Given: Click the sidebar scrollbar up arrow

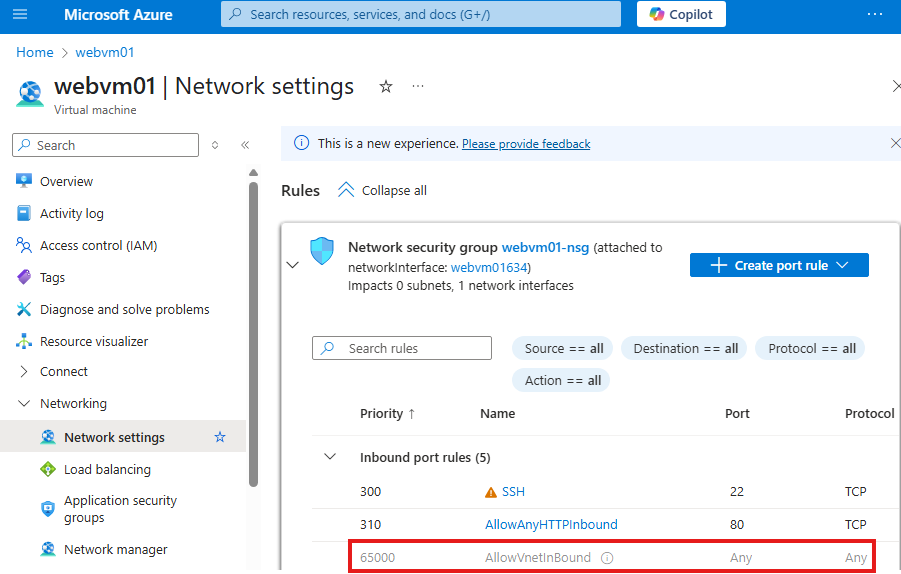Looking at the screenshot, I should [x=253, y=172].
